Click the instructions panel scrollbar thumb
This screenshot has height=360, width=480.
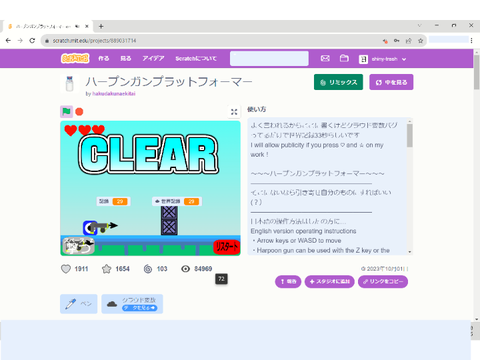tap(410, 136)
